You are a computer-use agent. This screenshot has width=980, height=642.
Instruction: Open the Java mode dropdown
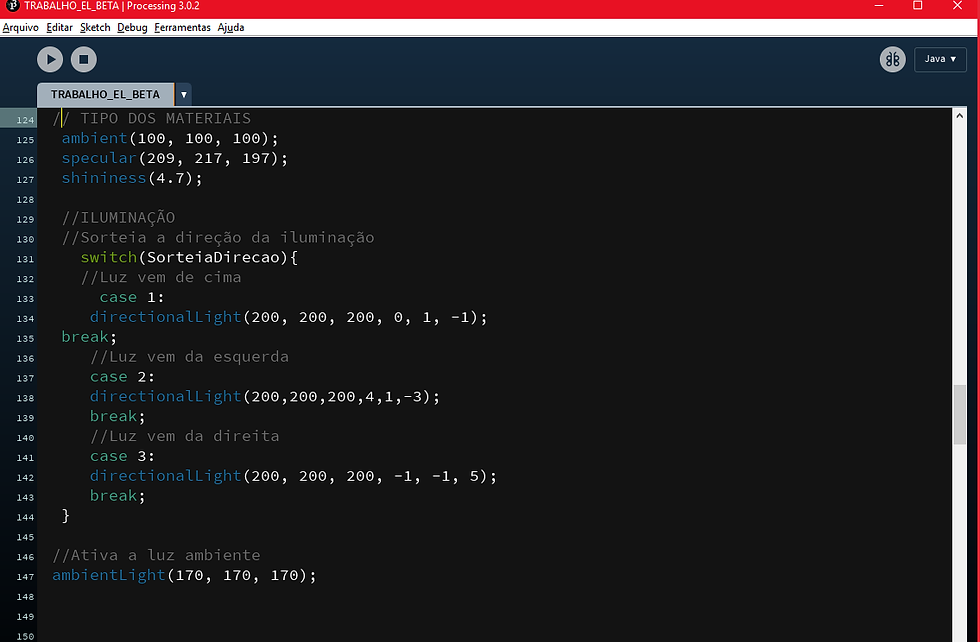pyautogui.click(x=940, y=59)
